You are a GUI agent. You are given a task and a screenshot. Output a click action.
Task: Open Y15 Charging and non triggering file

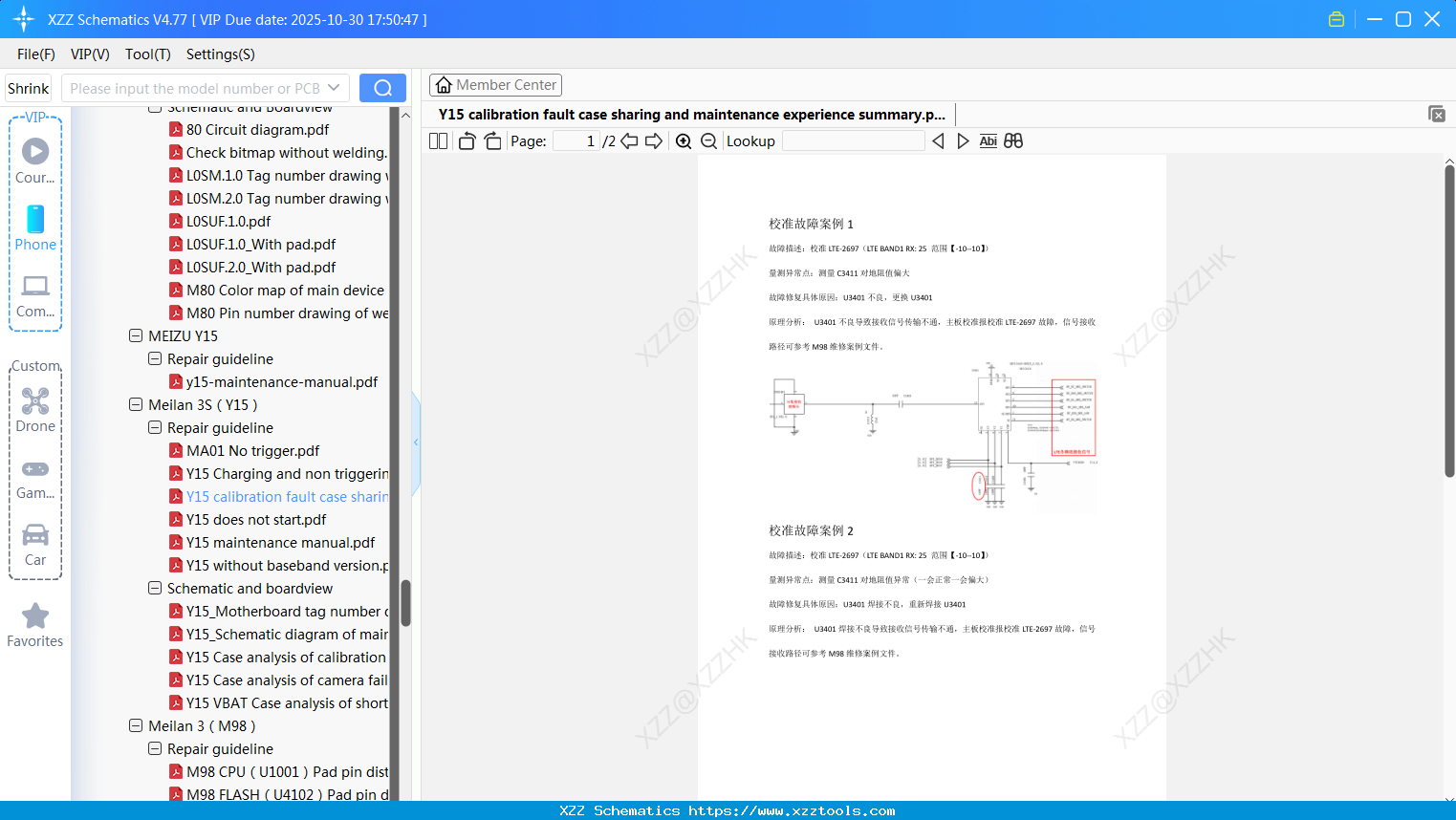[x=288, y=473]
